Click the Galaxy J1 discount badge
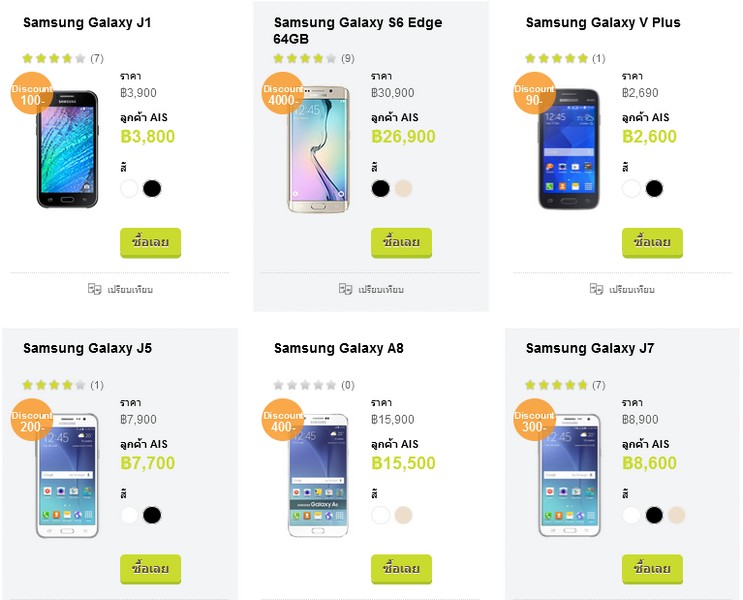 coord(32,94)
